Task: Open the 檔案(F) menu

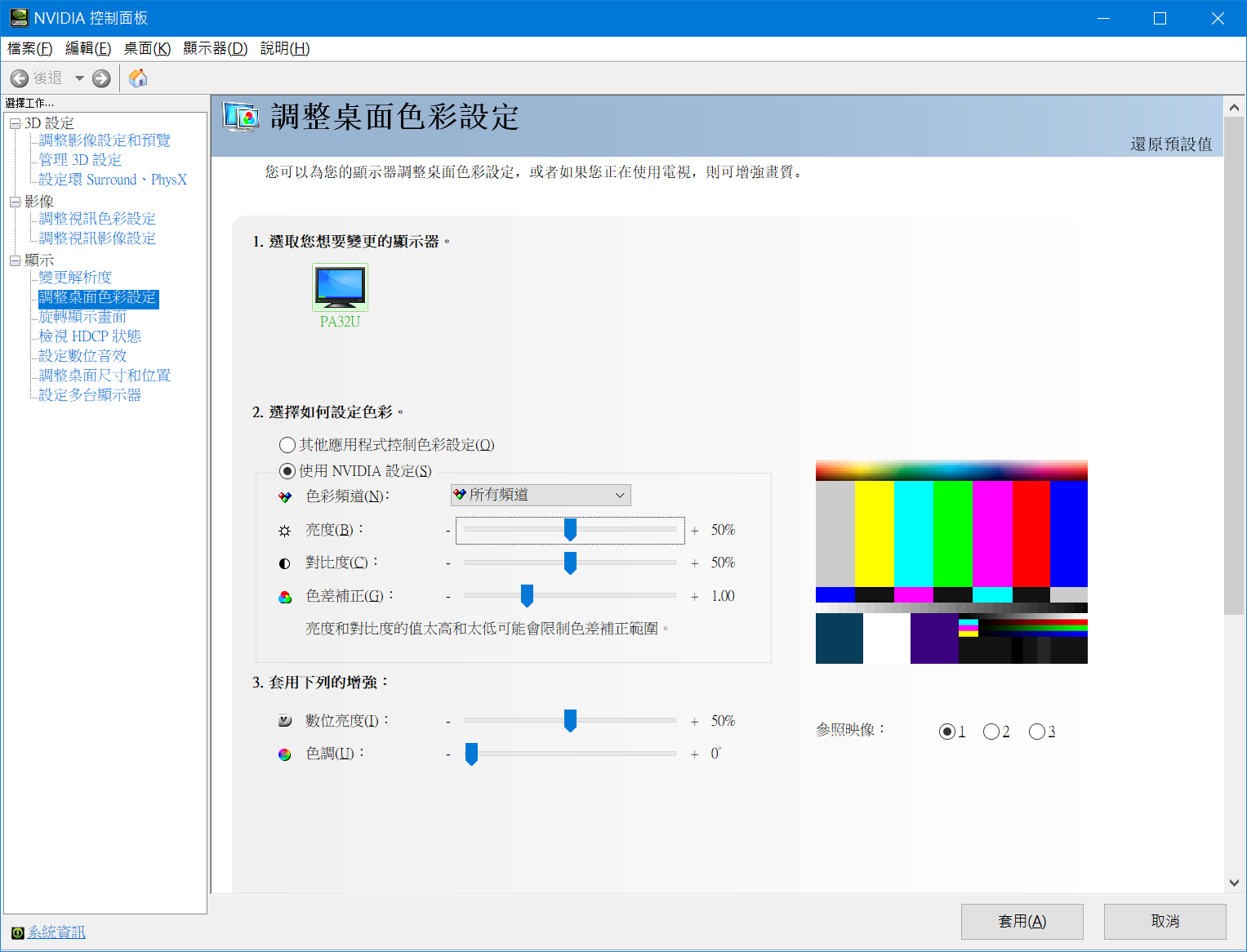Action: pos(29,48)
